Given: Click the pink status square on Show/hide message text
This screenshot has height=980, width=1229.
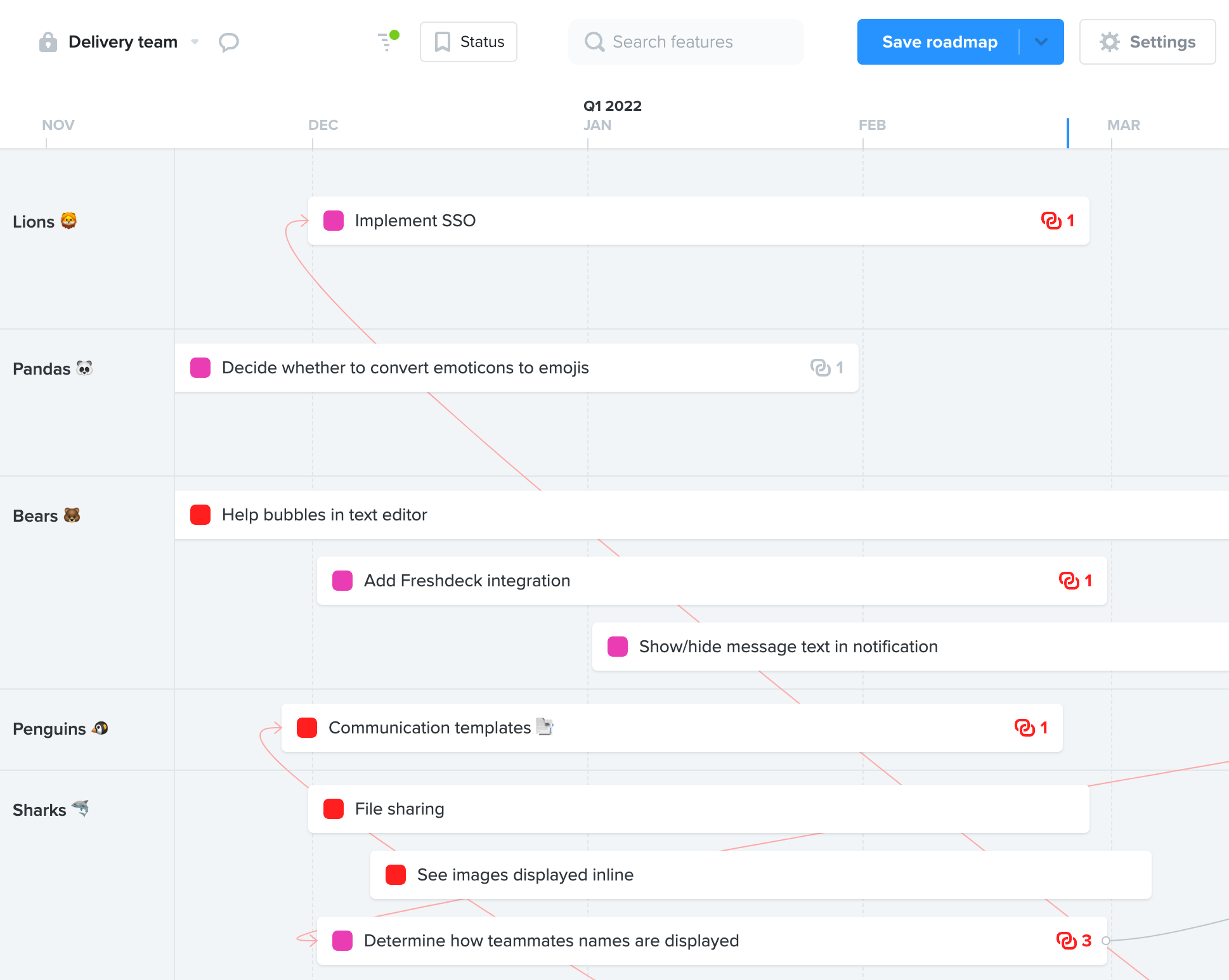Looking at the screenshot, I should tap(618, 647).
